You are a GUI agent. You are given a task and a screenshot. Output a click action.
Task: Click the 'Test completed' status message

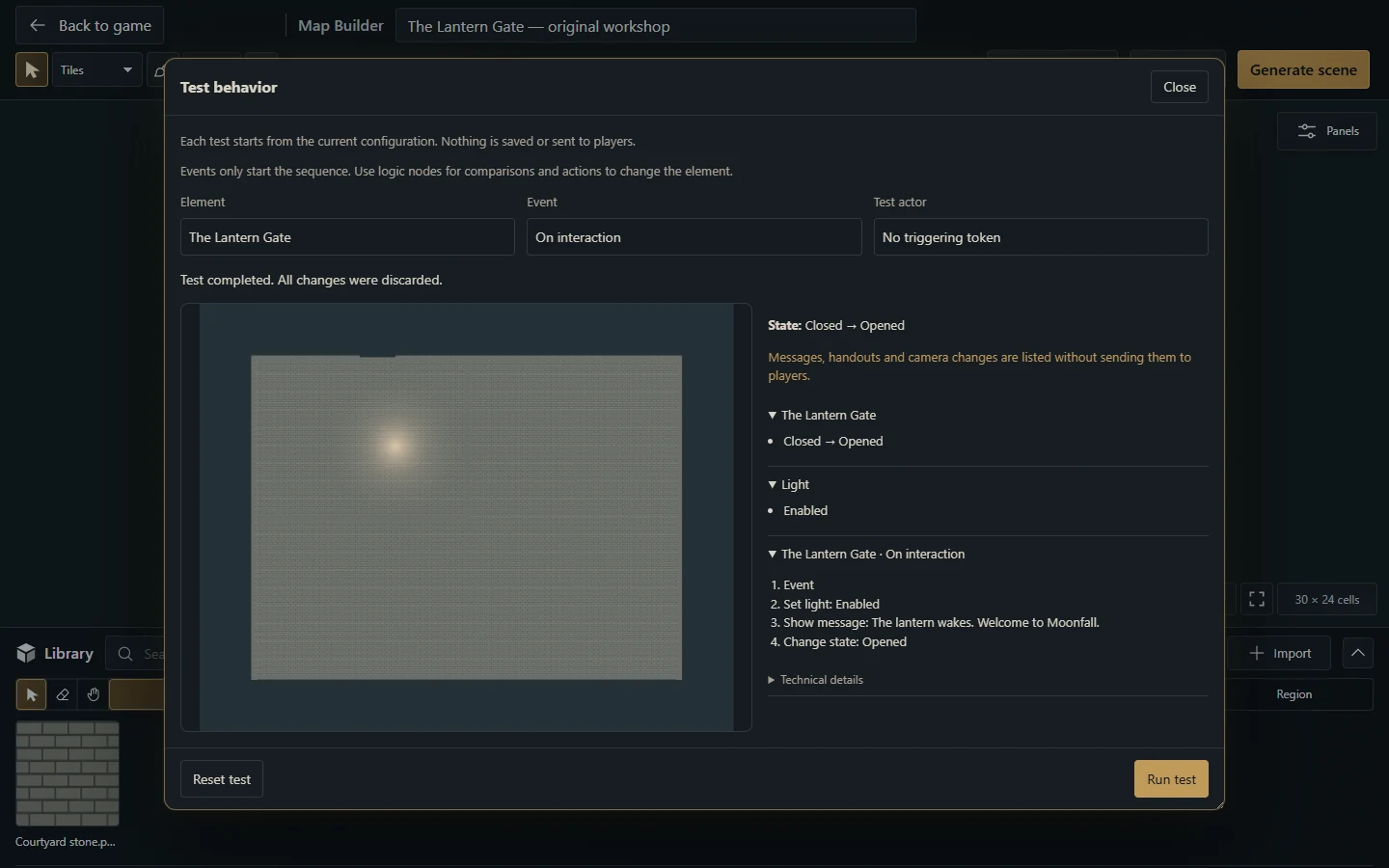click(x=312, y=281)
